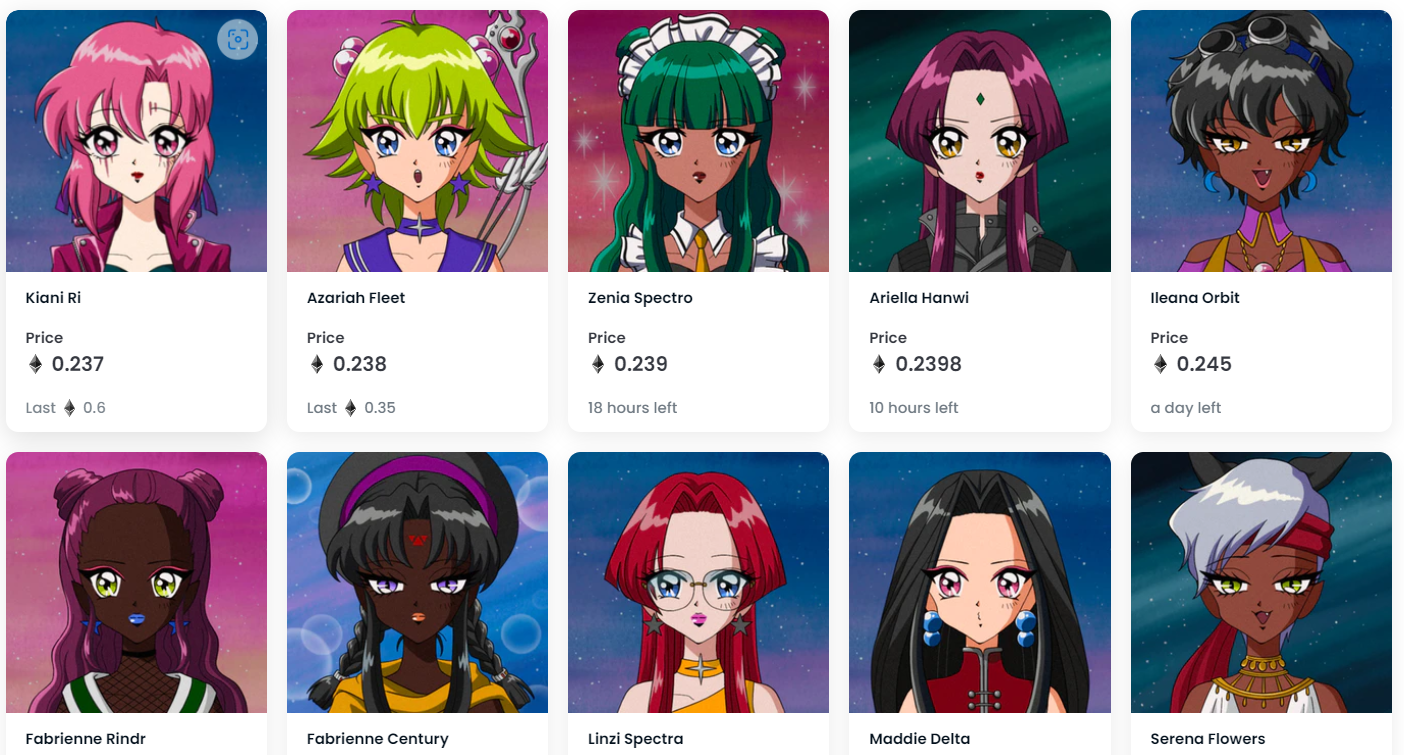Click the 'a day left' timer on Ileana Orbit
Screen dimensions: 1404x755
click(1186, 408)
